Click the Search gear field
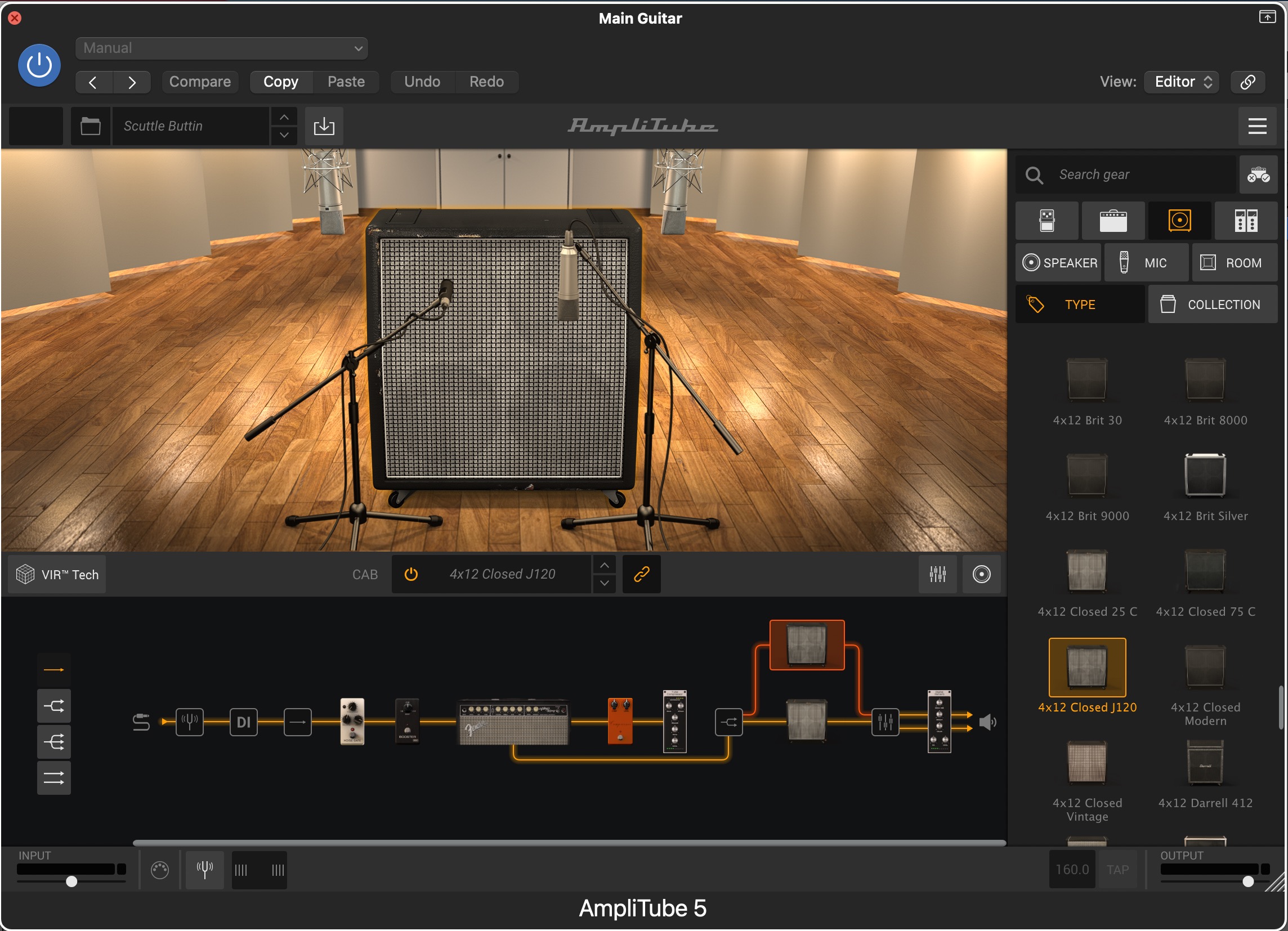This screenshot has height=931, width=1288. click(1125, 175)
